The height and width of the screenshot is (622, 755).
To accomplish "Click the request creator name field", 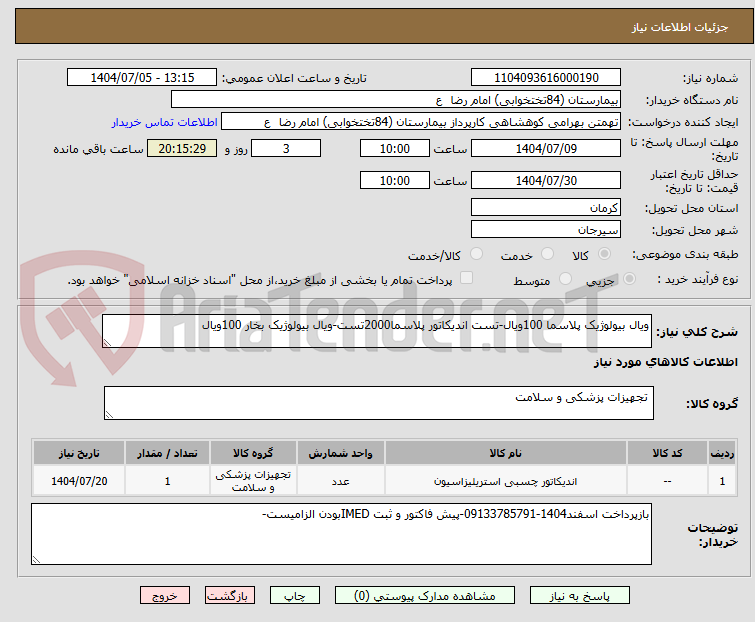I will [x=421, y=122].
